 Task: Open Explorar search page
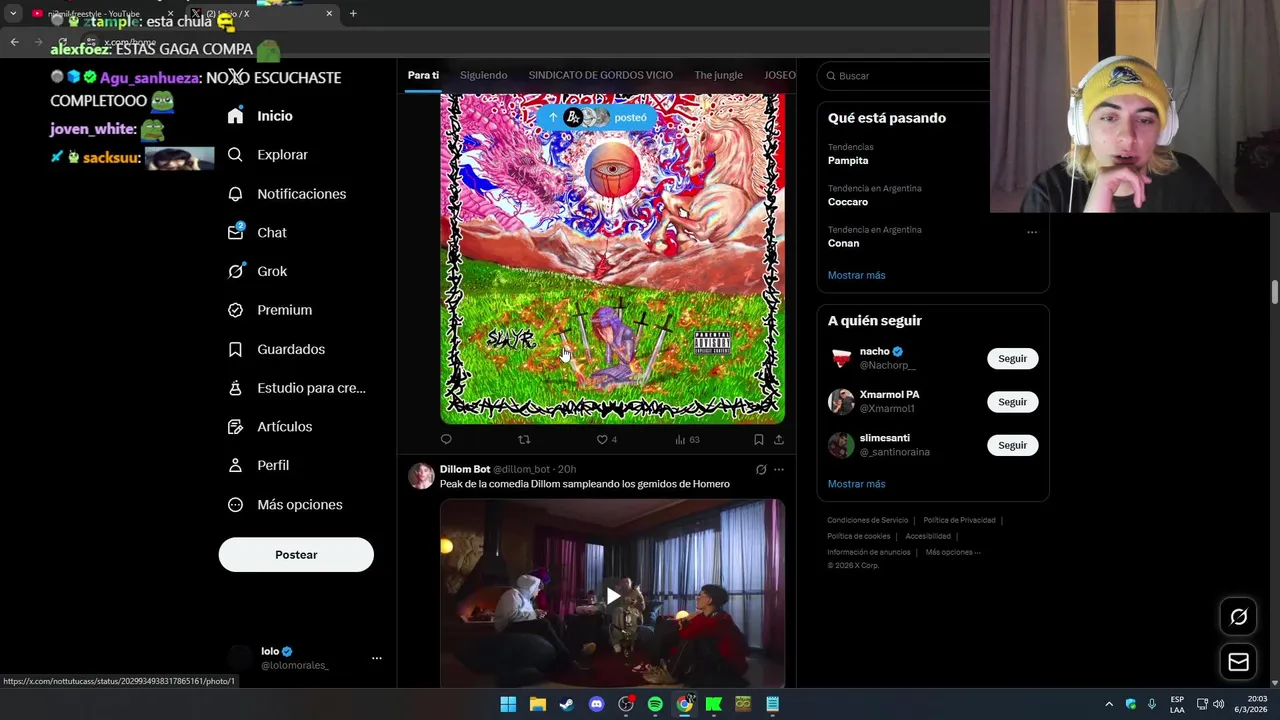[x=267, y=155]
